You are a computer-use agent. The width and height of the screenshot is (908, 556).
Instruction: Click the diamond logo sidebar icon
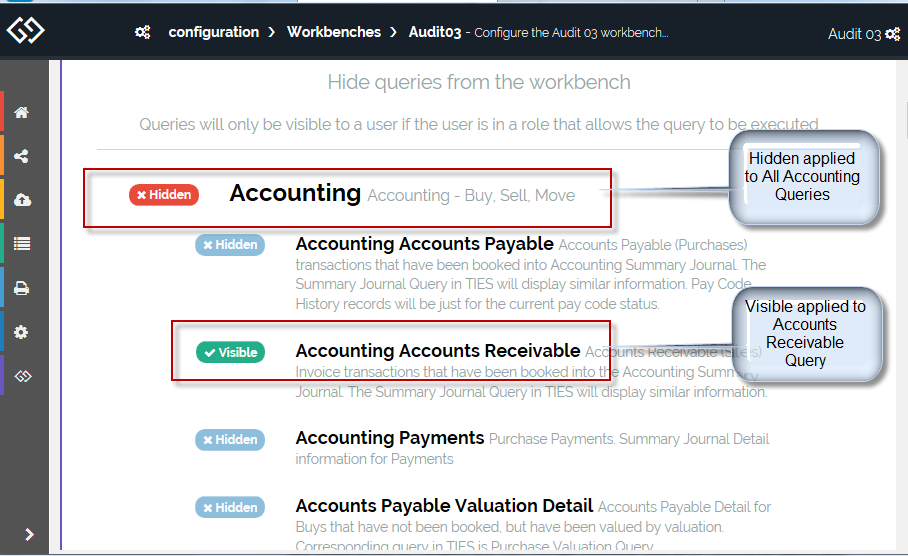pos(23,376)
